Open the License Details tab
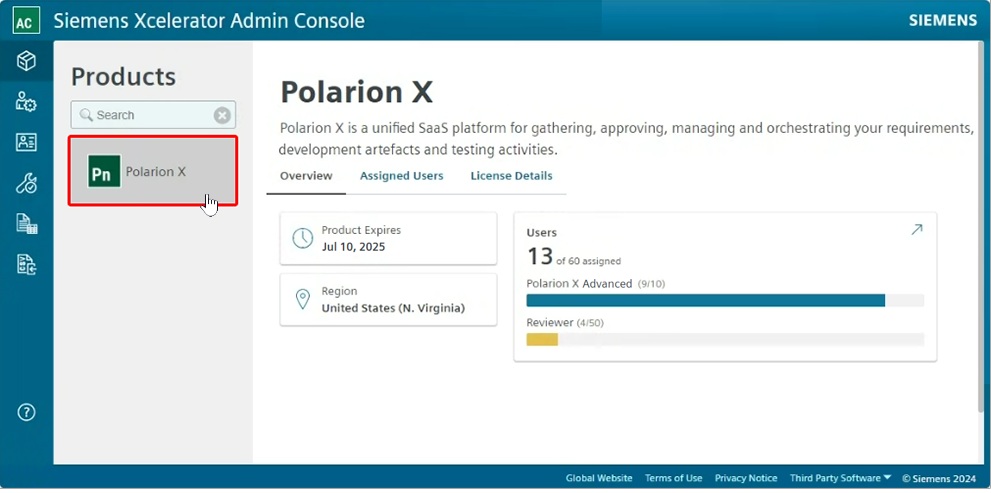This screenshot has height=493, width=991. click(511, 176)
